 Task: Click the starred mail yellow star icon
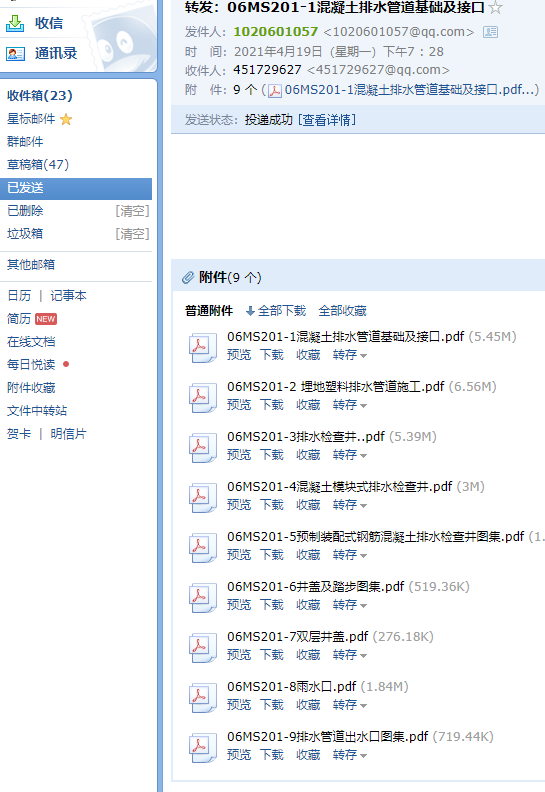pos(66,119)
